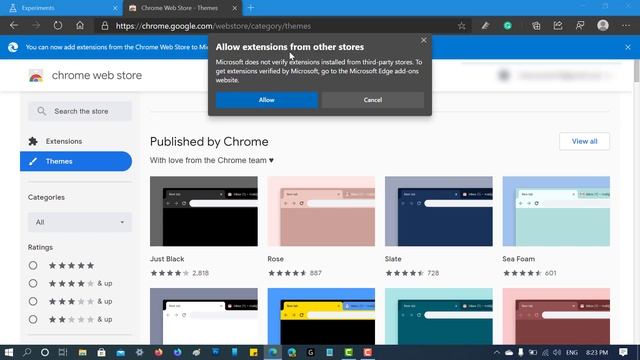The width and height of the screenshot is (640, 360).
Task: Open Edge Settings and more menu
Action: 626,26
